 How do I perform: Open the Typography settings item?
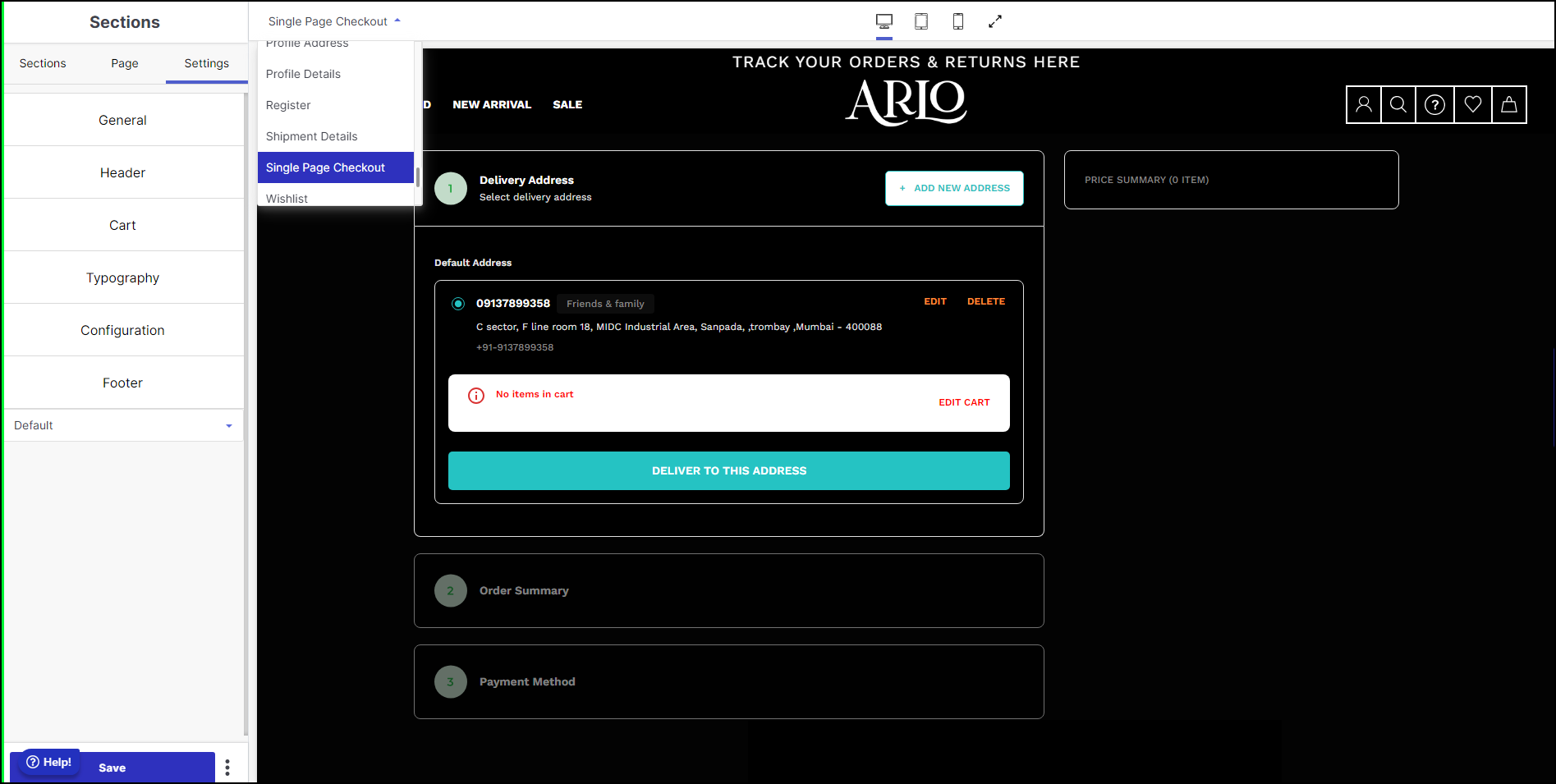click(123, 277)
